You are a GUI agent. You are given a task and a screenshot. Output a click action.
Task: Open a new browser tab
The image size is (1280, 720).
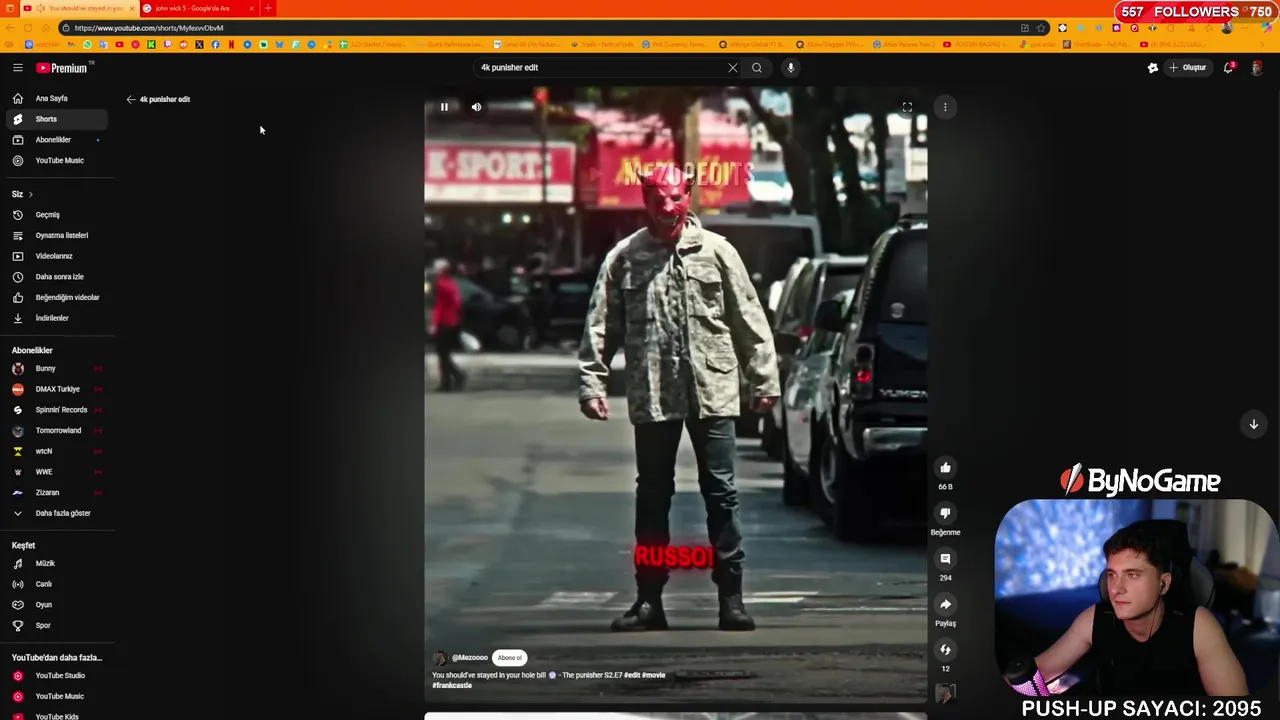[x=268, y=8]
